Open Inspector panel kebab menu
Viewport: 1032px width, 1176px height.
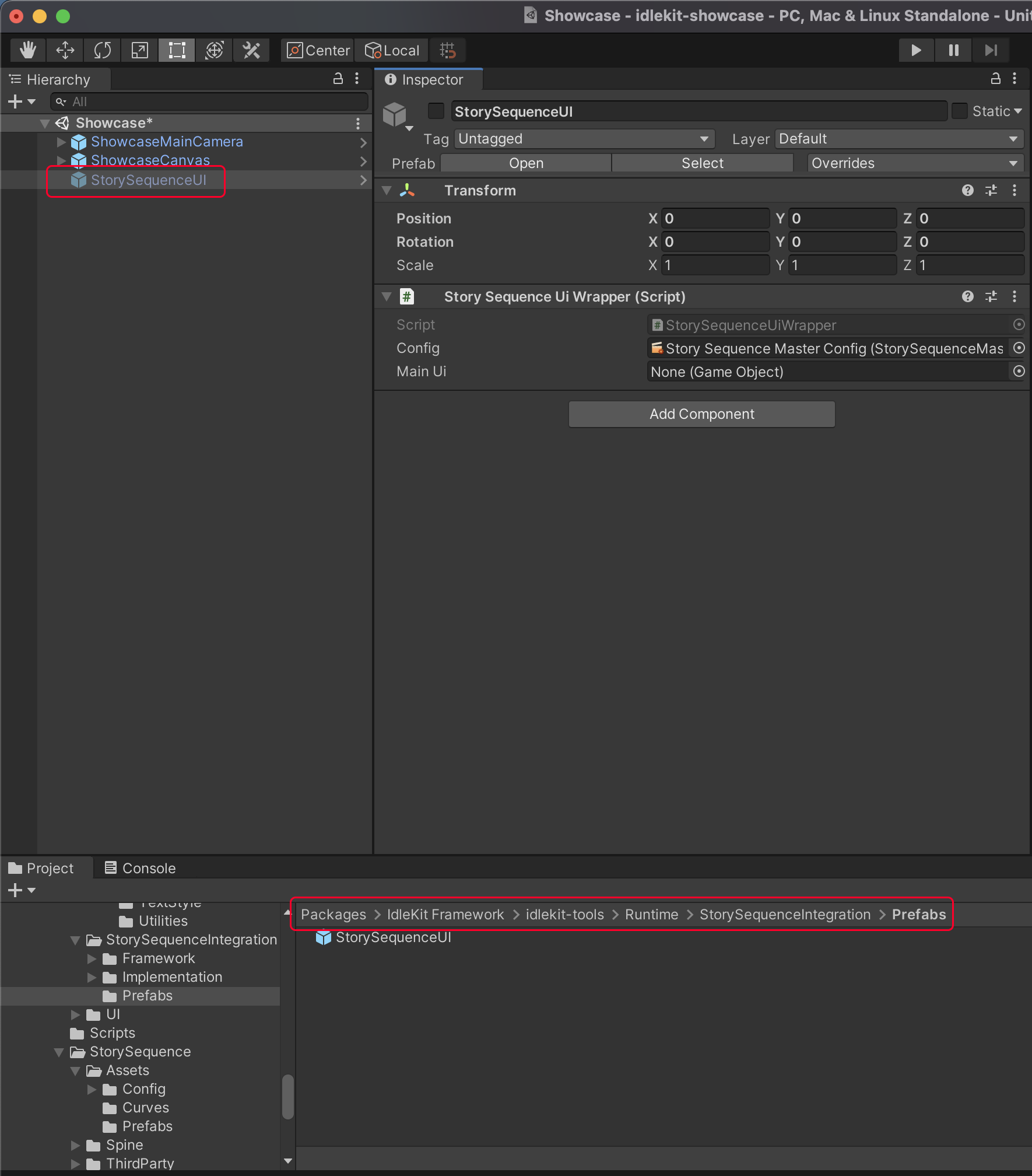tap(1015, 79)
